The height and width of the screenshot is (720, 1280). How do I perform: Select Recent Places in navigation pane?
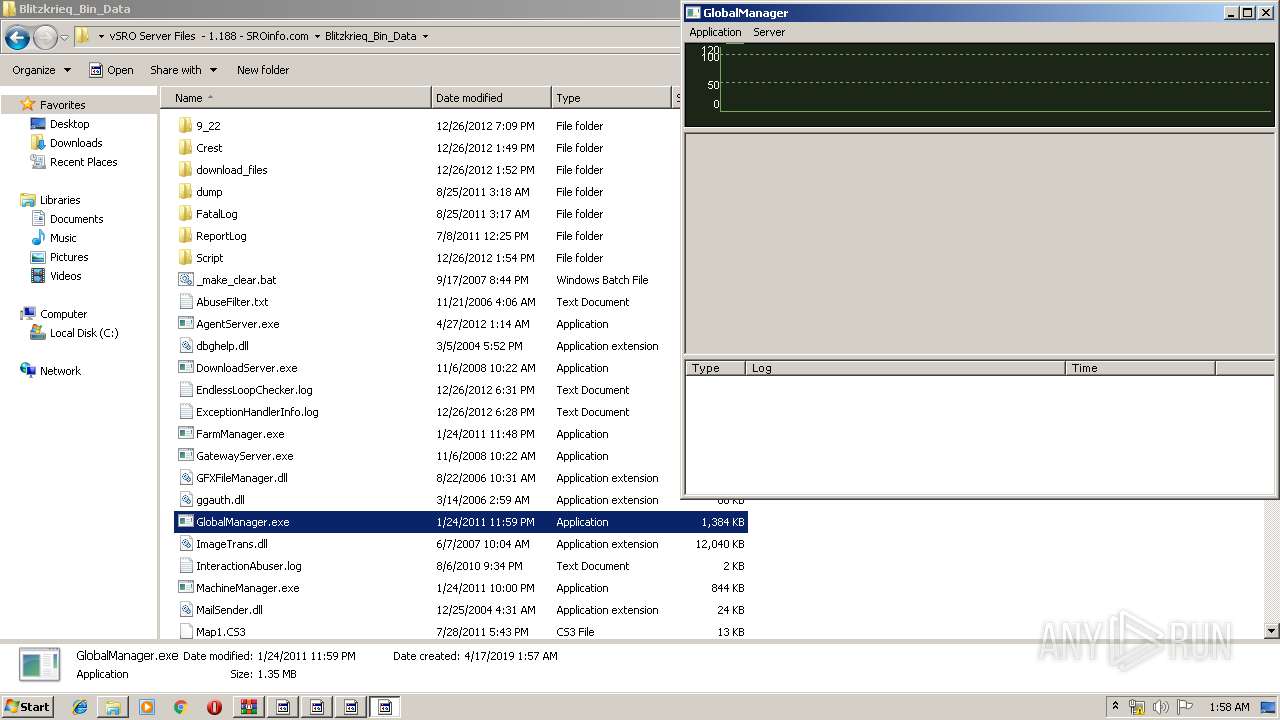coord(83,162)
